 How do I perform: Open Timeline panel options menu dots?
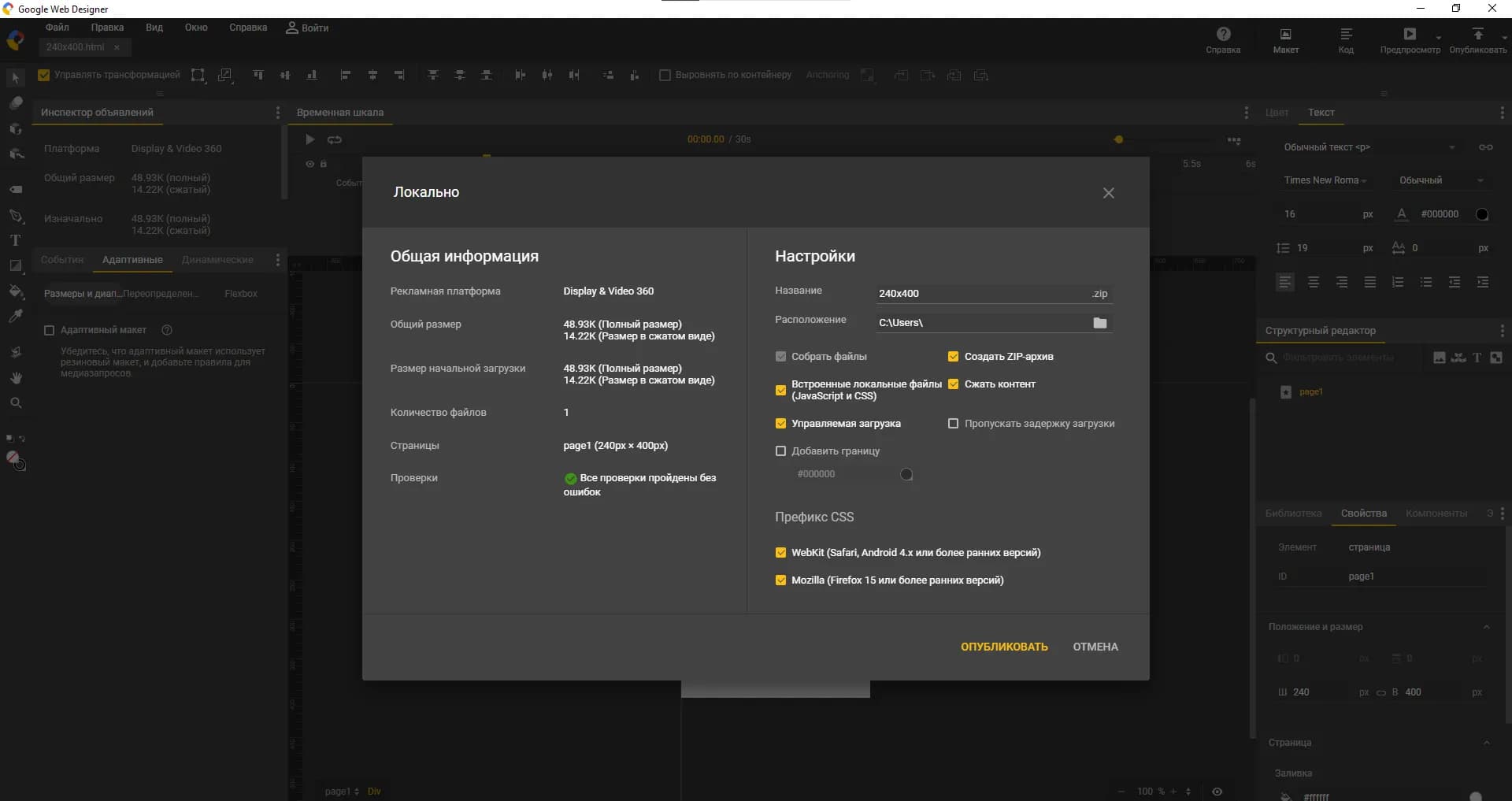tap(1246, 113)
